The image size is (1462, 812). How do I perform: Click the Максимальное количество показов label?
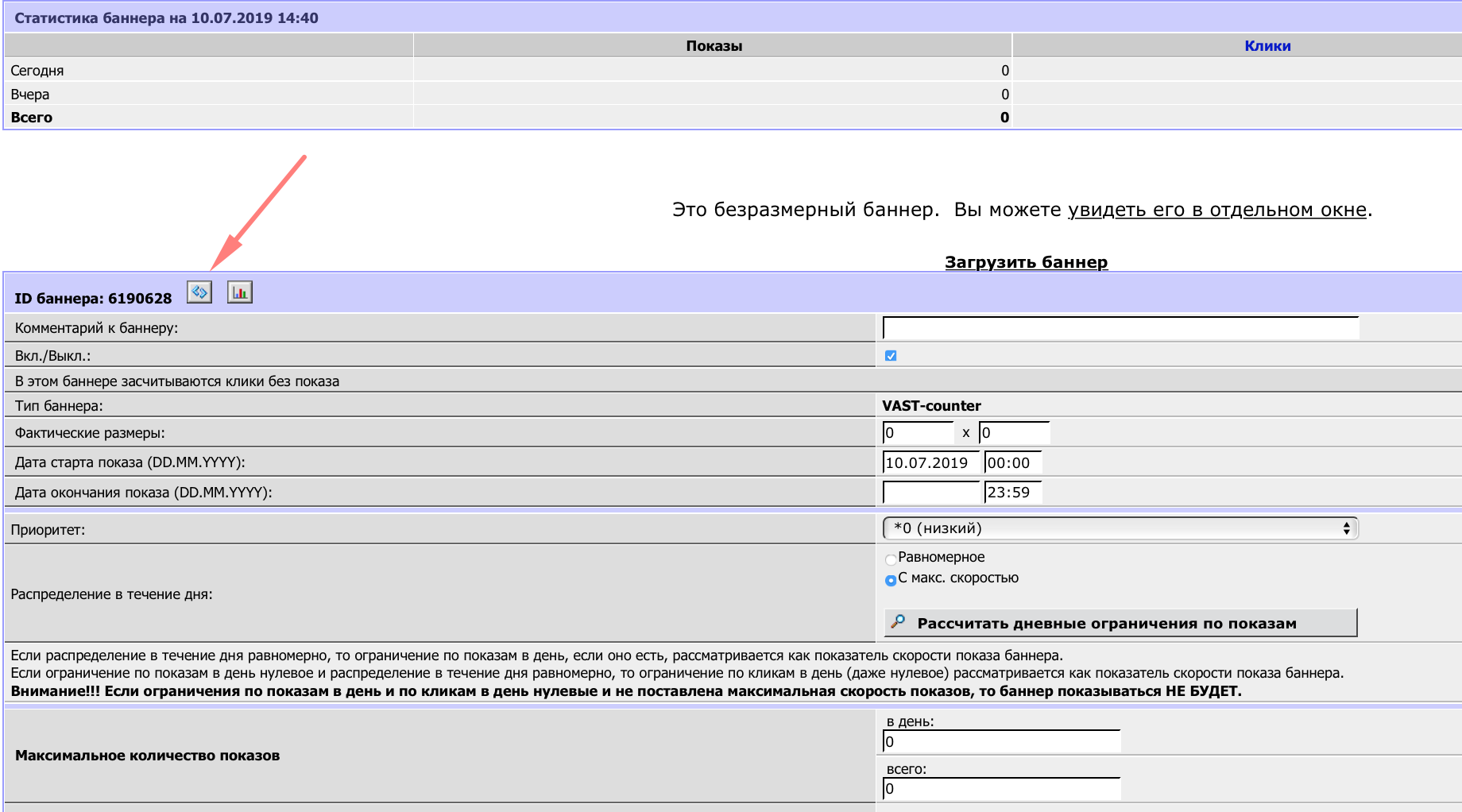[x=147, y=756]
